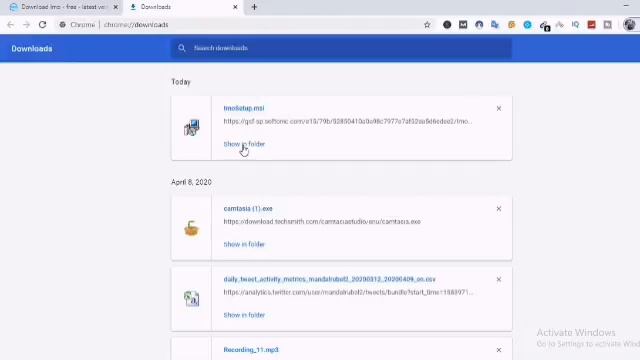Open the IQ extension icon
Viewport: 640px width, 360px height.
576,25
